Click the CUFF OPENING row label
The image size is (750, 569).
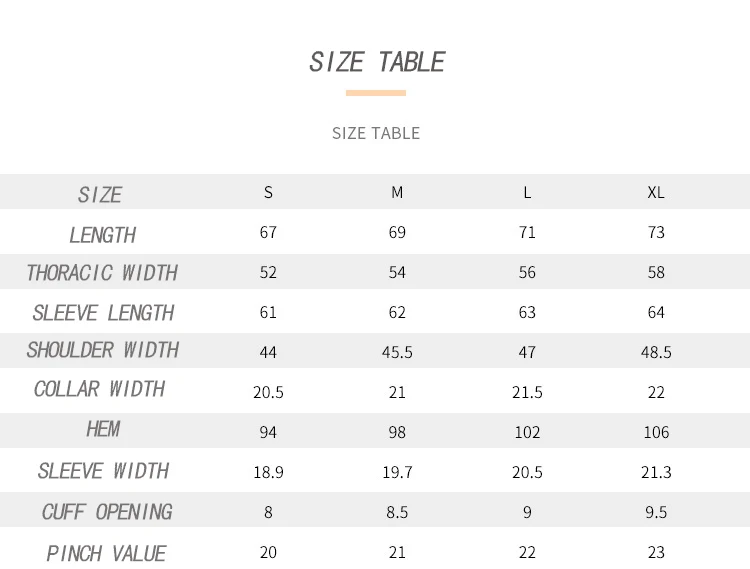[107, 512]
